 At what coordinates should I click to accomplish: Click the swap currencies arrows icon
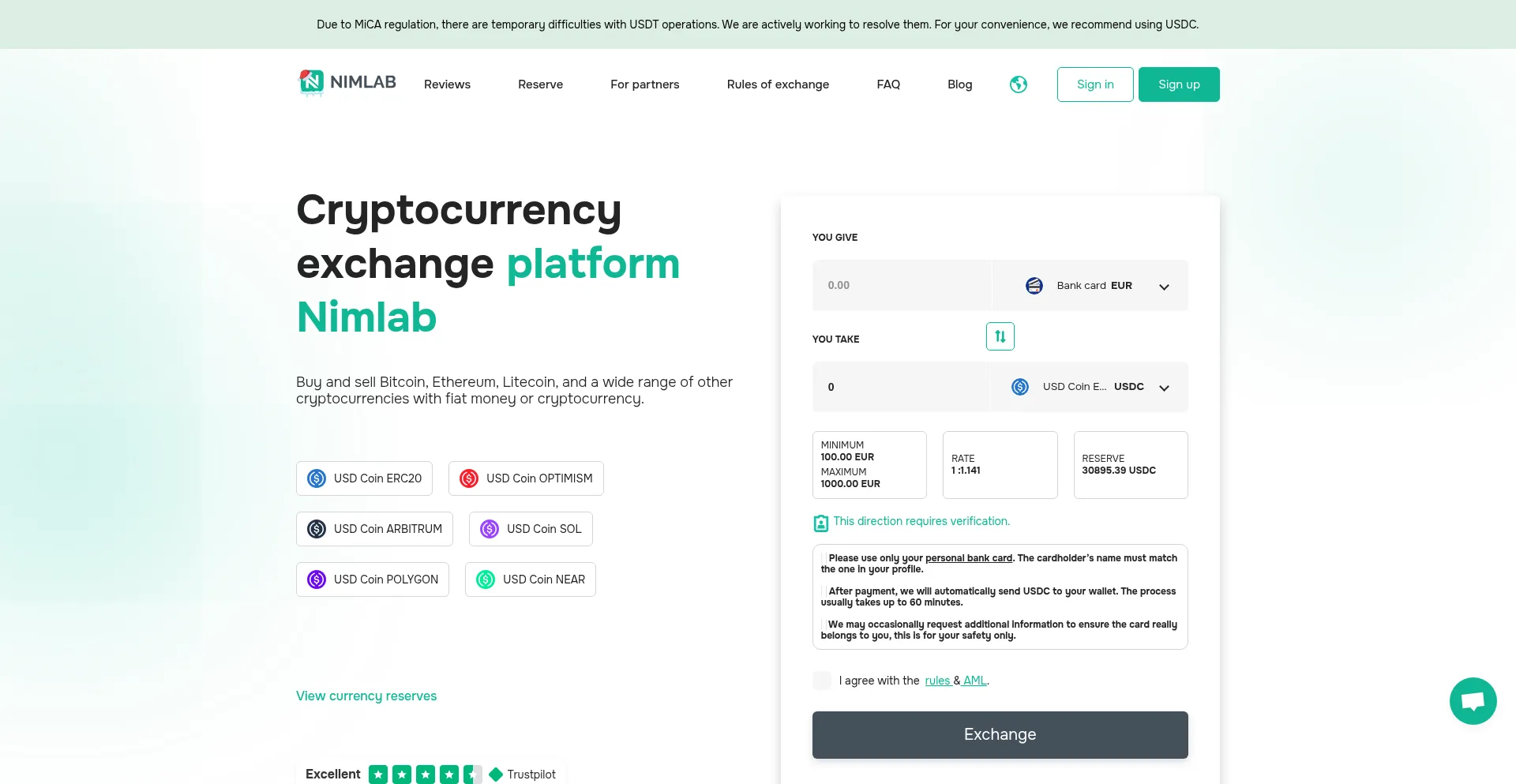click(x=1000, y=336)
